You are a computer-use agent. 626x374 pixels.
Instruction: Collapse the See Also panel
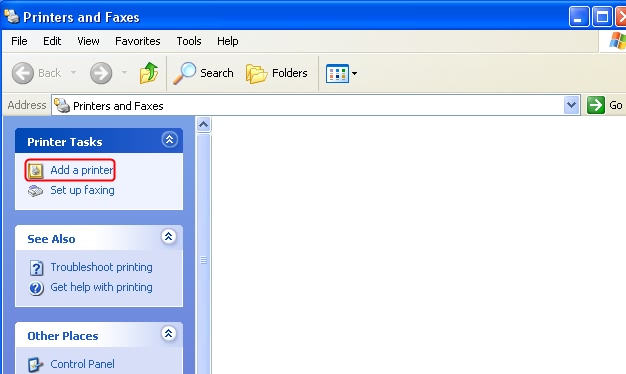coord(168,237)
